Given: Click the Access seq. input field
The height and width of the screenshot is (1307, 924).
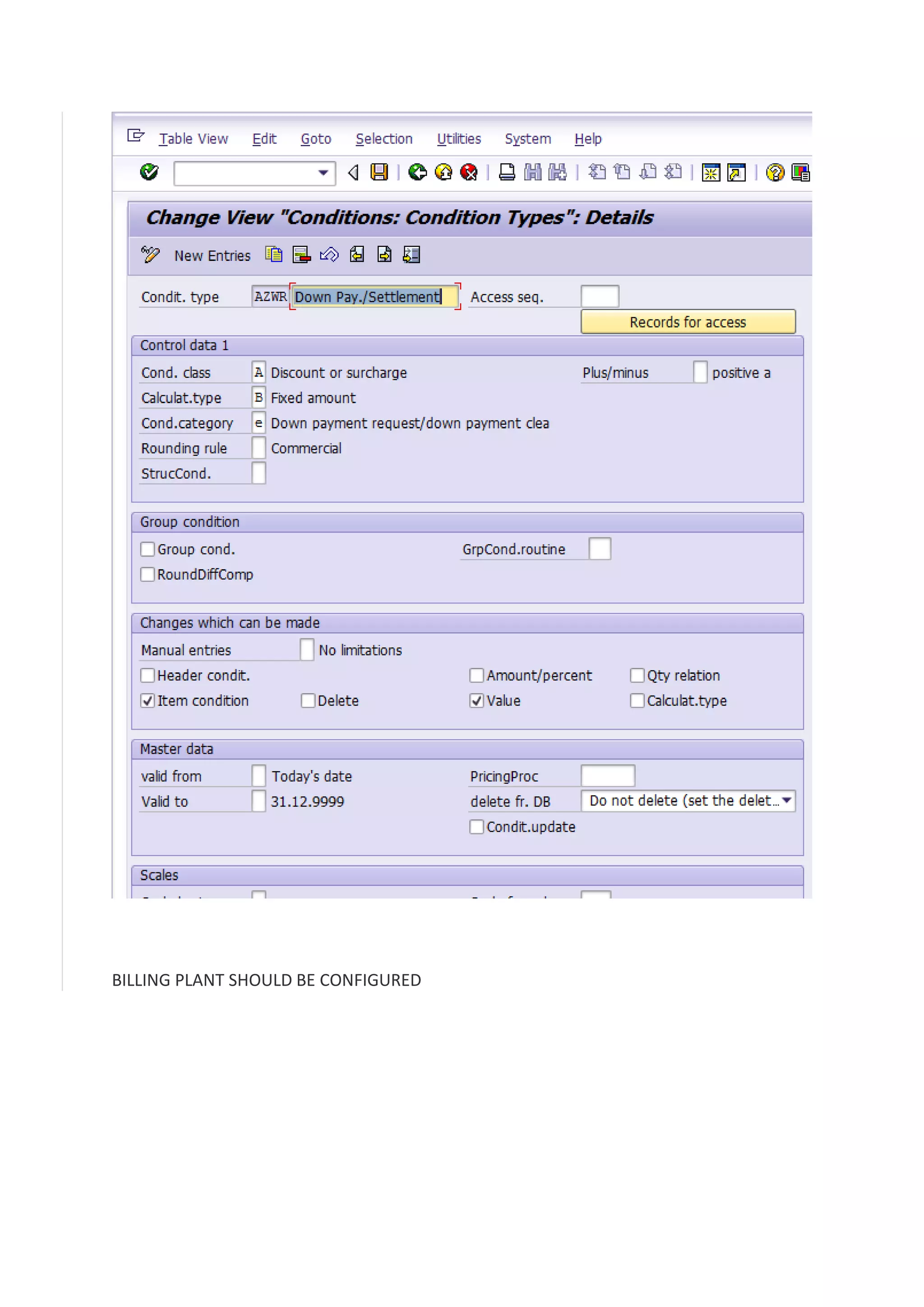Looking at the screenshot, I should point(600,297).
